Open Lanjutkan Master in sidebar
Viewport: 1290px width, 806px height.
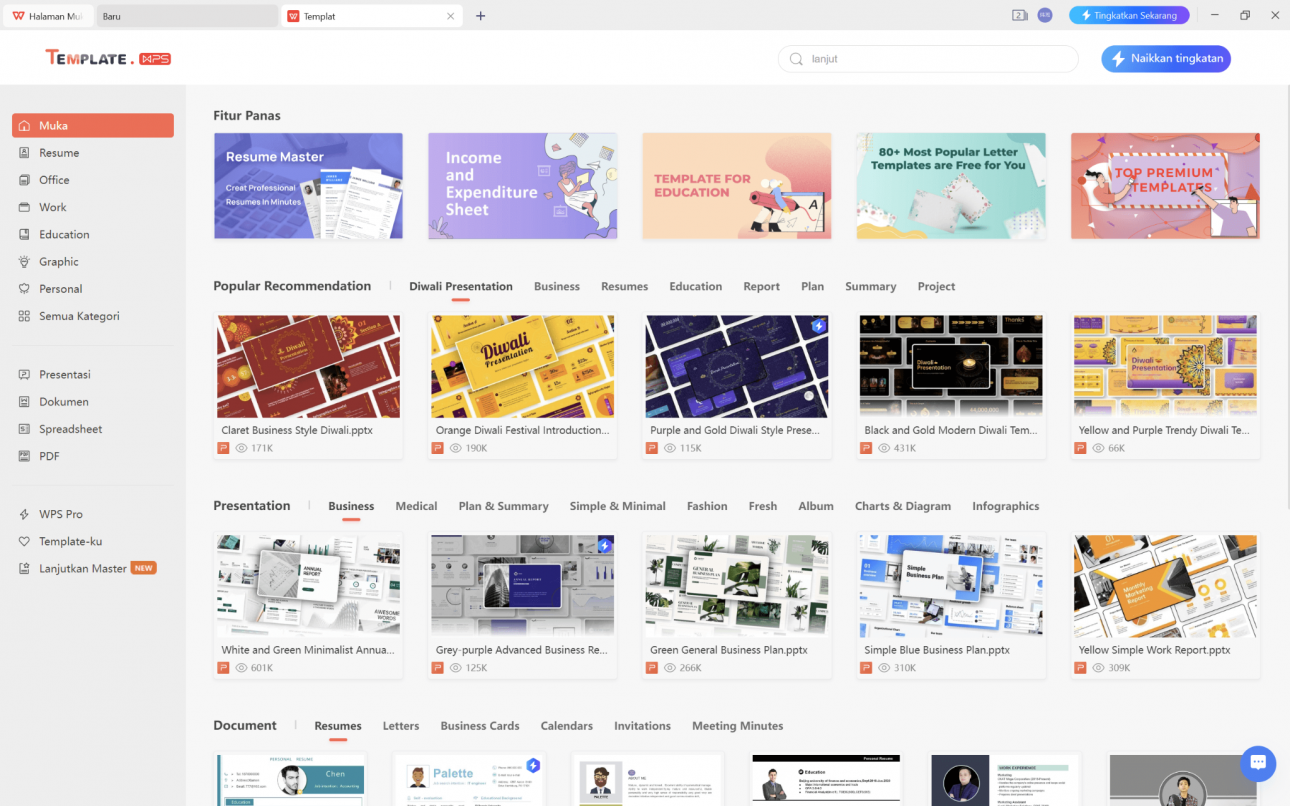click(x=83, y=568)
